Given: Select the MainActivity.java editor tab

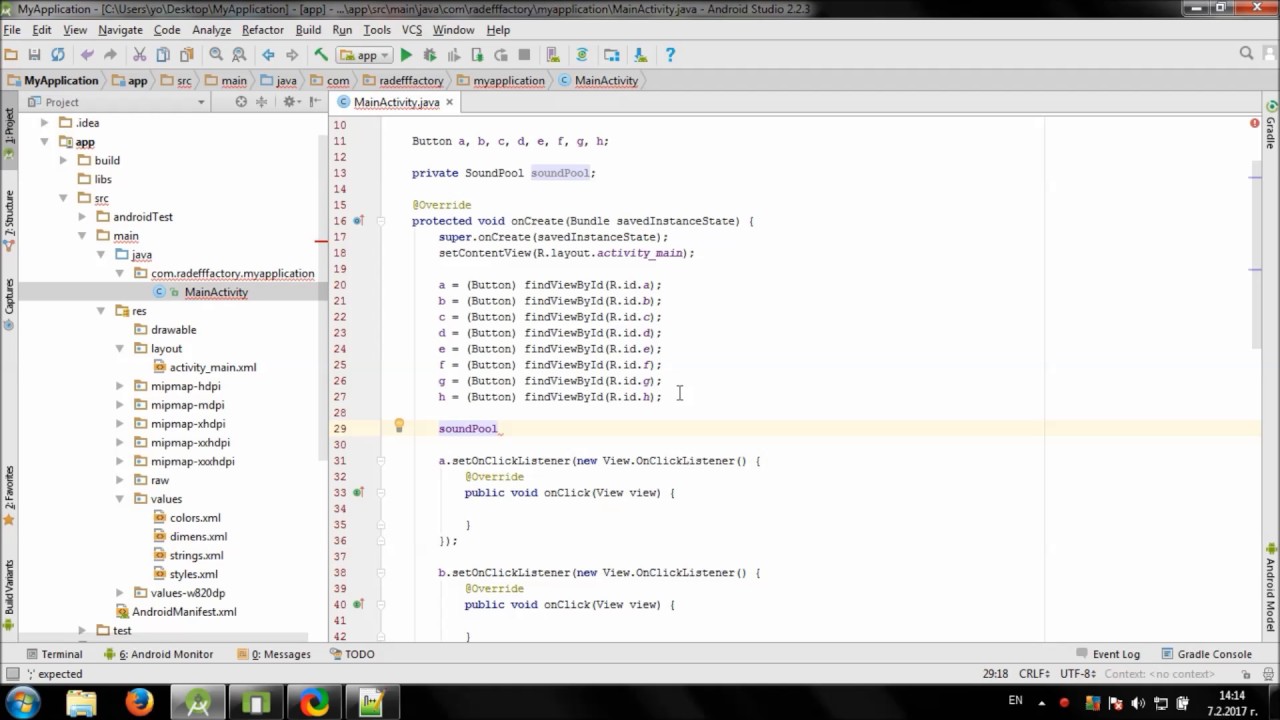Looking at the screenshot, I should pos(396,102).
